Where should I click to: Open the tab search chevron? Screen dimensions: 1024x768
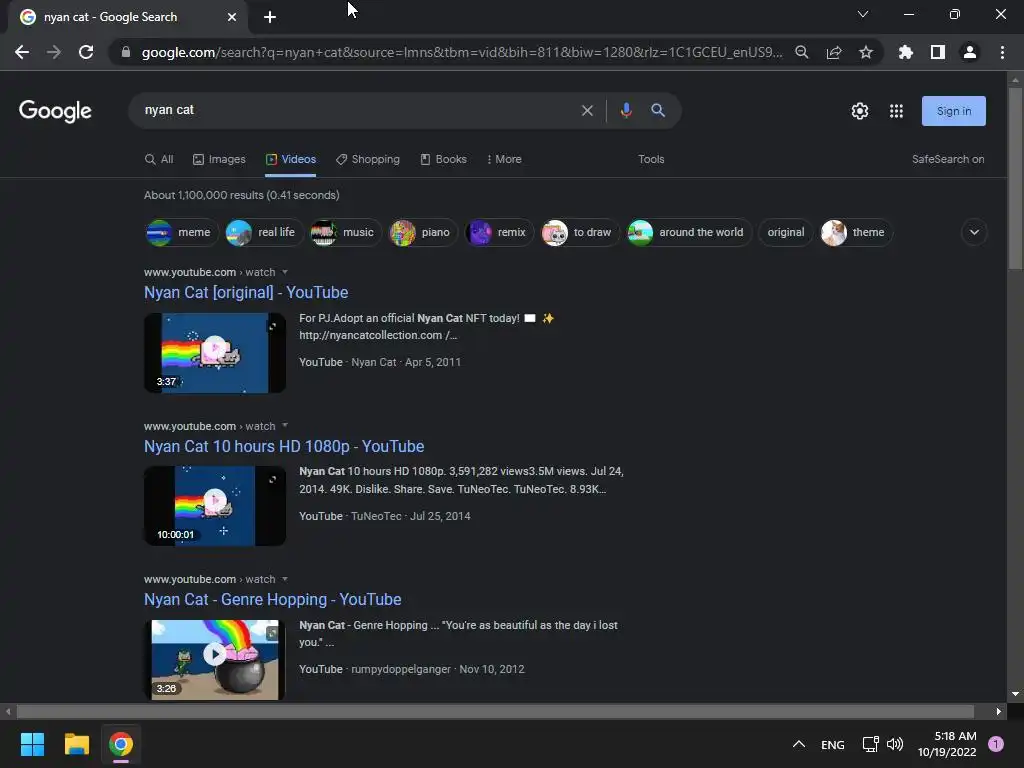tap(863, 14)
